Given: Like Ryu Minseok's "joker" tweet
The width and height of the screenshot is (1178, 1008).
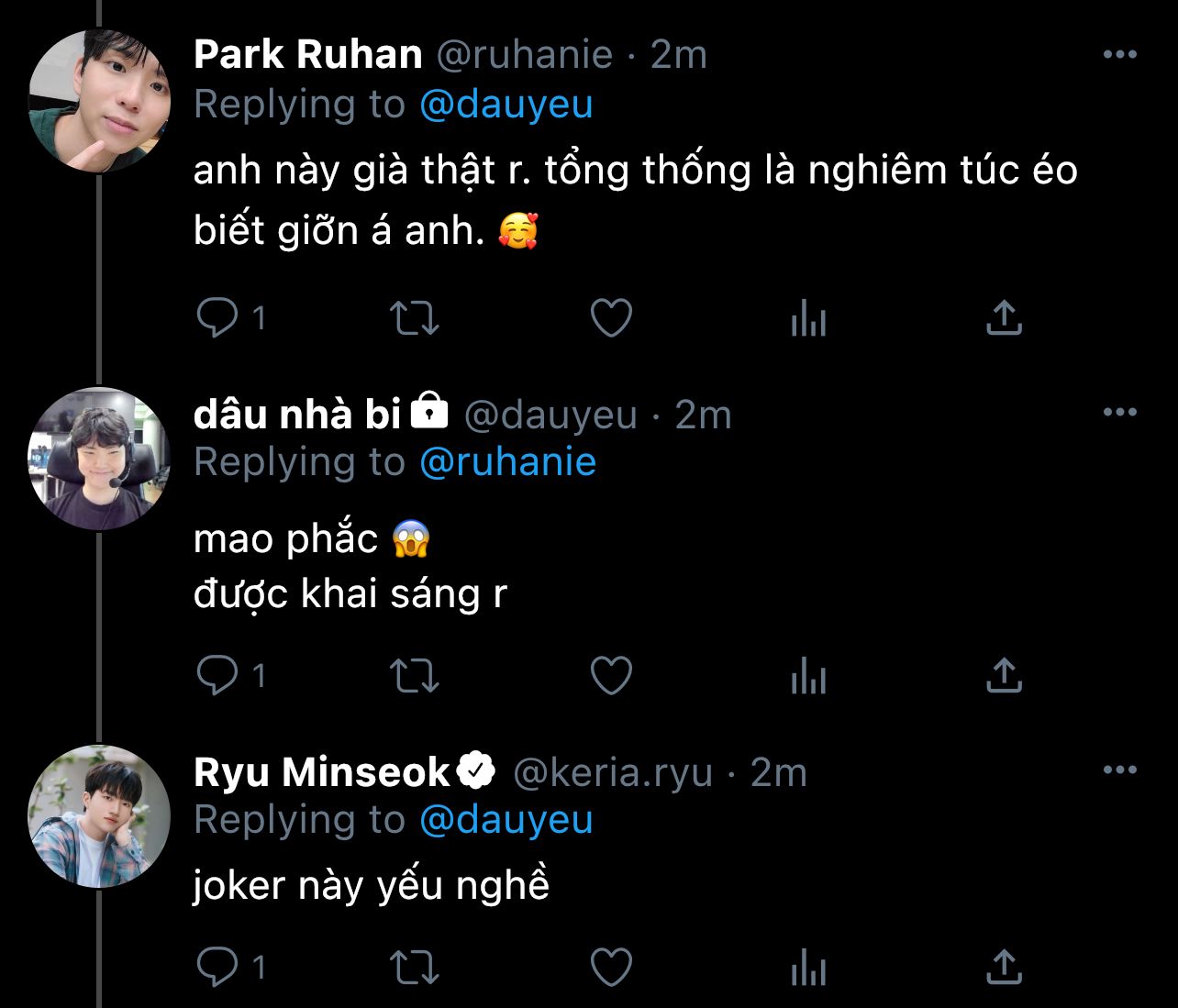Looking at the screenshot, I should [611, 967].
